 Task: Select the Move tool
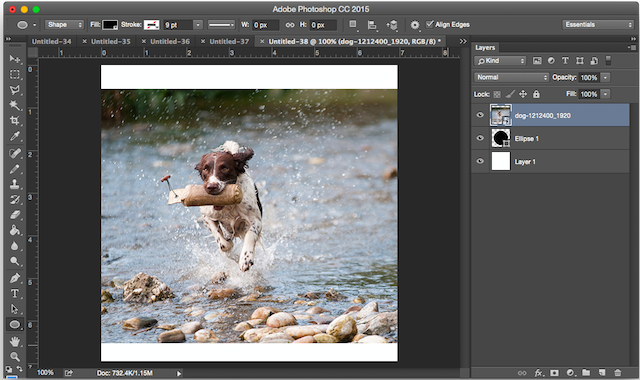15,59
